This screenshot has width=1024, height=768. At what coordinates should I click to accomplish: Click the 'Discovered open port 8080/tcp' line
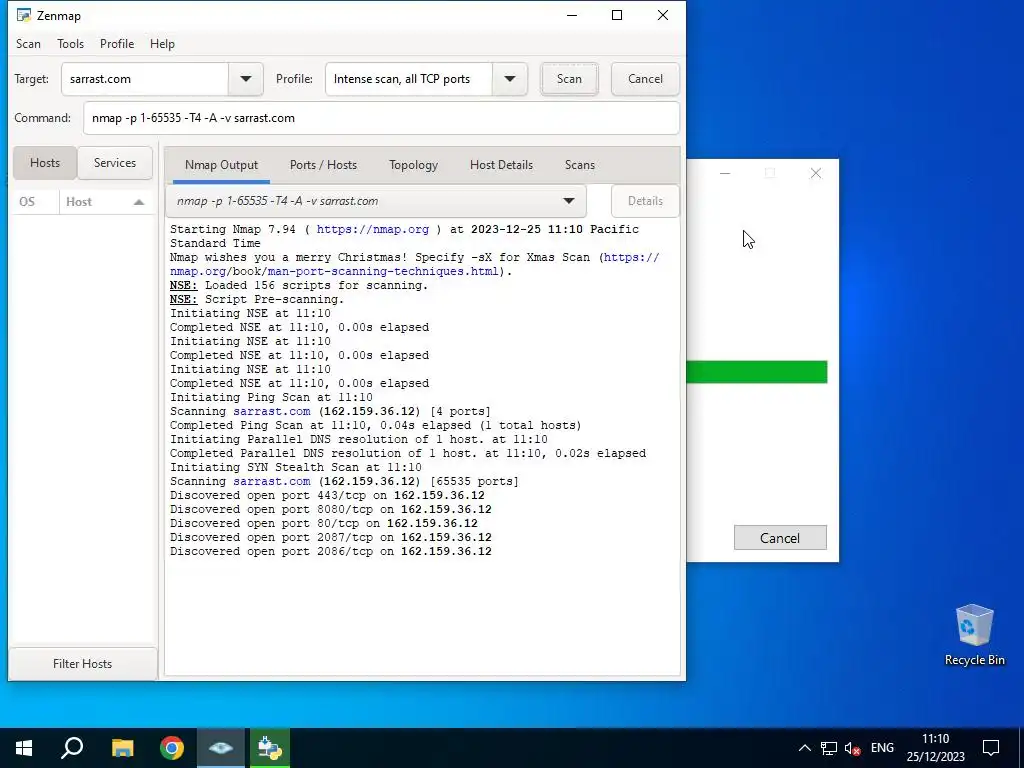point(330,509)
